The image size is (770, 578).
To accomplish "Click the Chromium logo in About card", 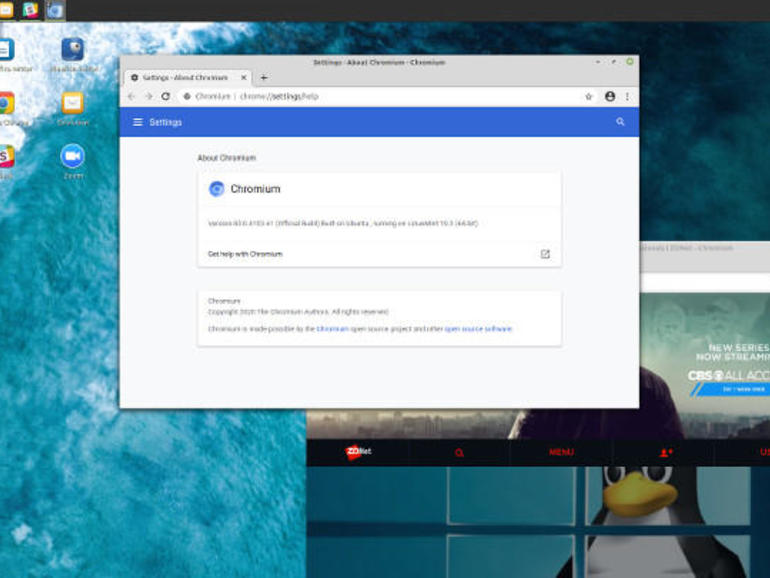I will [217, 189].
